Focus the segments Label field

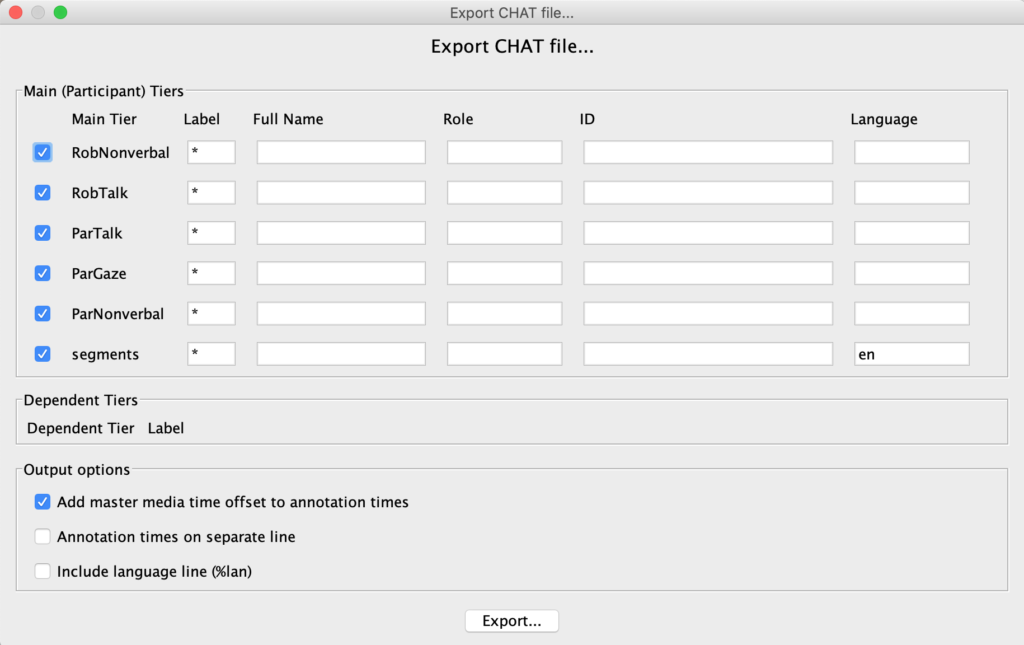pos(211,354)
